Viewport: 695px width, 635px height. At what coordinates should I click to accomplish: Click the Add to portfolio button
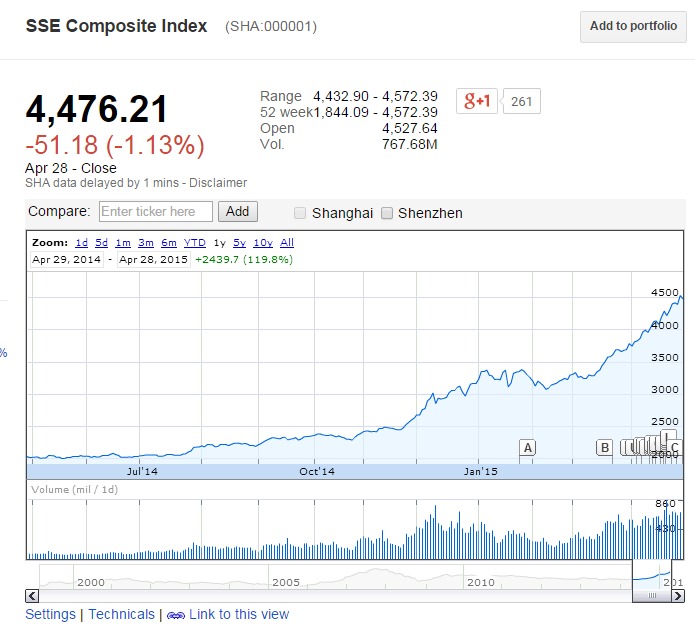(633, 27)
